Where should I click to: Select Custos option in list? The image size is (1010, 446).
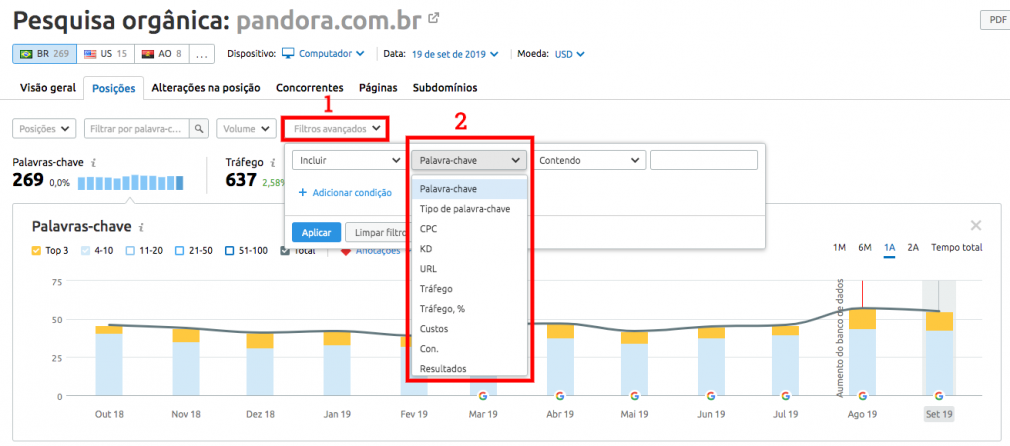coord(470,329)
